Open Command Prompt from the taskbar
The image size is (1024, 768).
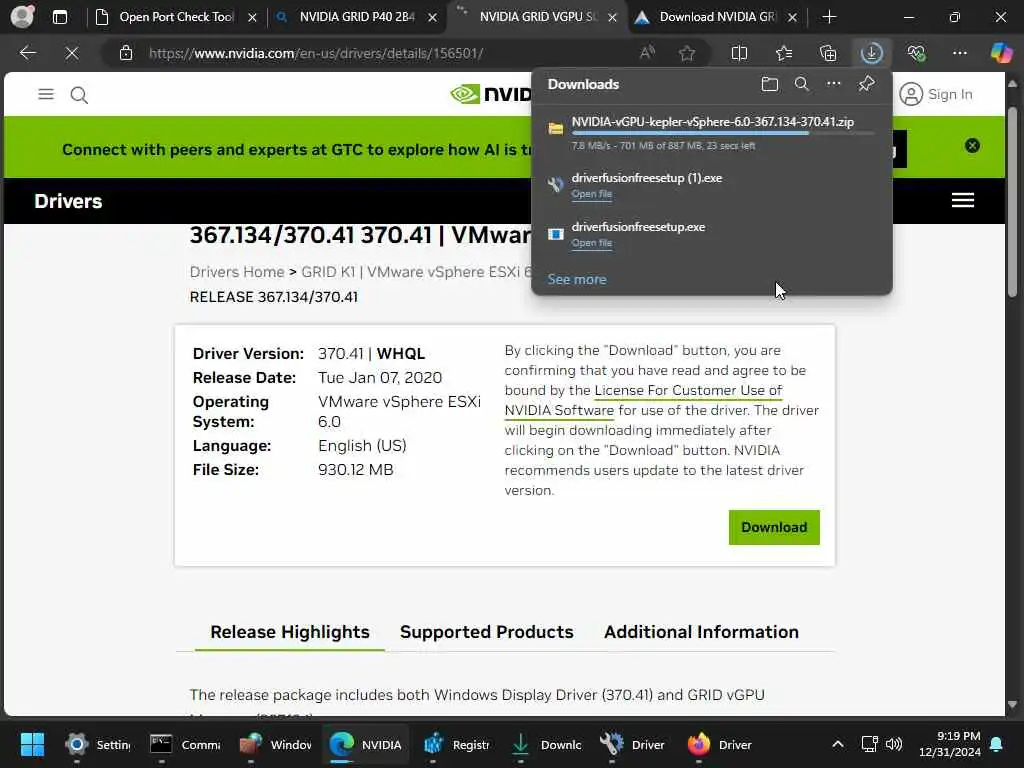click(185, 744)
